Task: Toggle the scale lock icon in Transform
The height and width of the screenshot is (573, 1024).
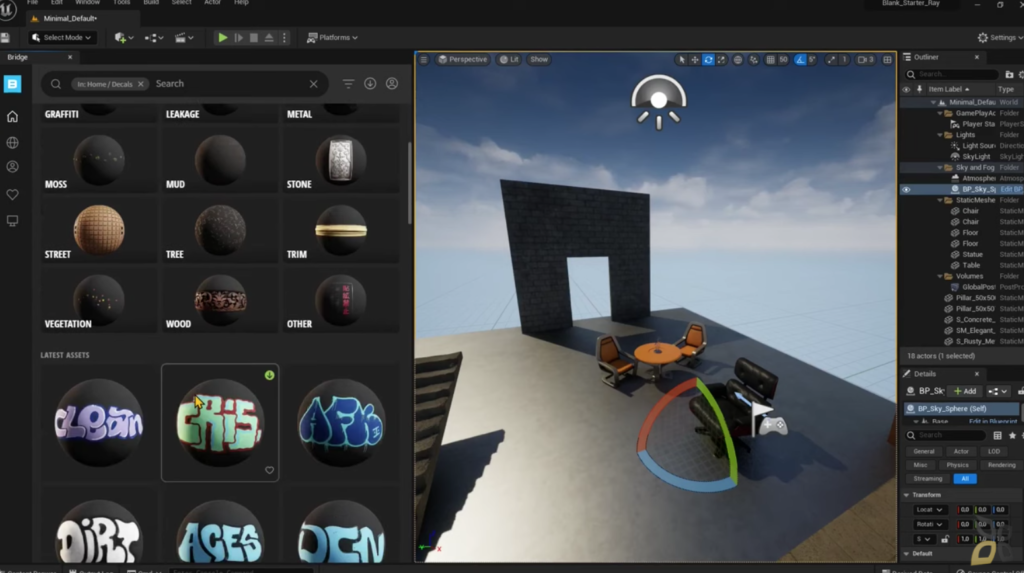Action: pos(945,539)
